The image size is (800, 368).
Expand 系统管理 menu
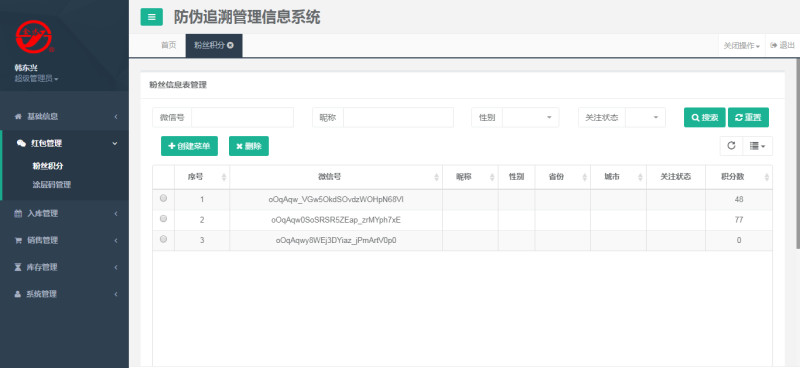pos(64,294)
